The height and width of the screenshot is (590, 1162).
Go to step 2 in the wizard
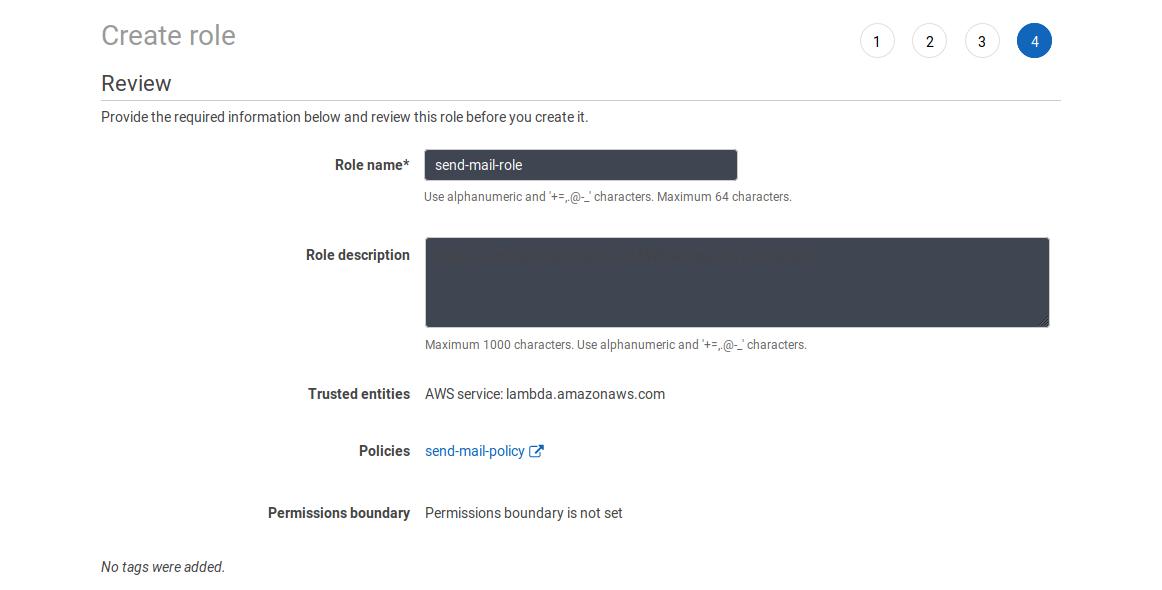[929, 40]
